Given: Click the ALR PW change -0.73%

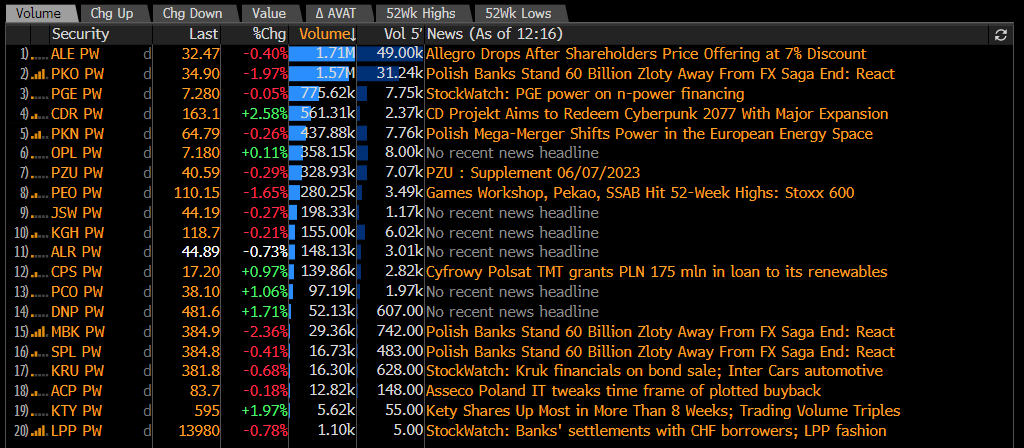Looking at the screenshot, I should (x=265, y=253).
